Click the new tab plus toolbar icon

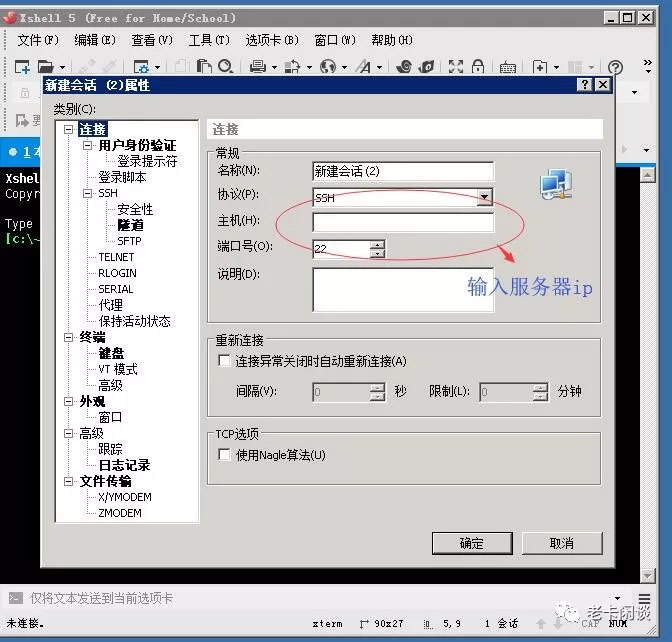[540, 67]
